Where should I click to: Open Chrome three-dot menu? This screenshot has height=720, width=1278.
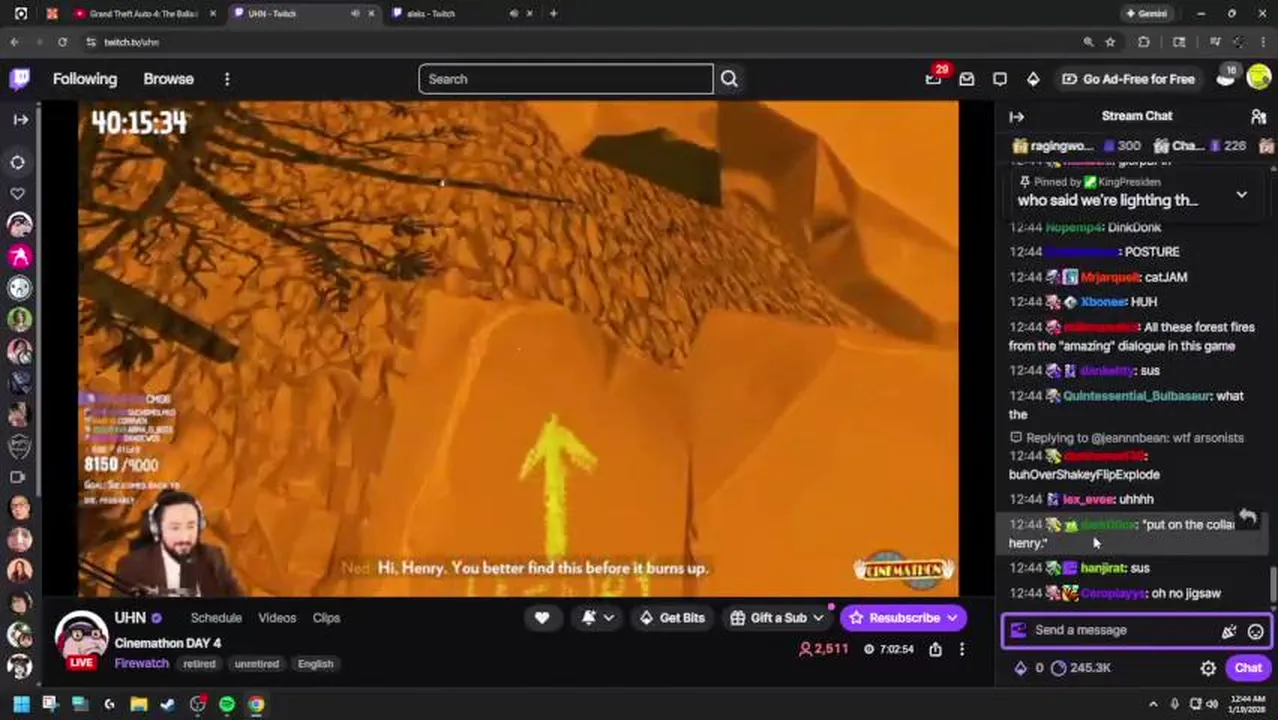[x=1265, y=42]
